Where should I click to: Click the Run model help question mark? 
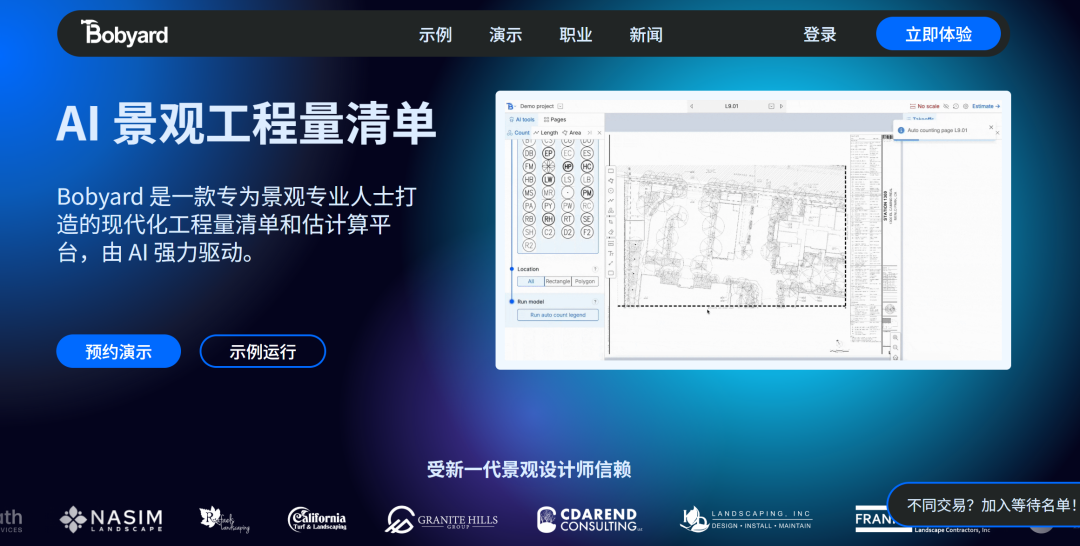tap(595, 302)
